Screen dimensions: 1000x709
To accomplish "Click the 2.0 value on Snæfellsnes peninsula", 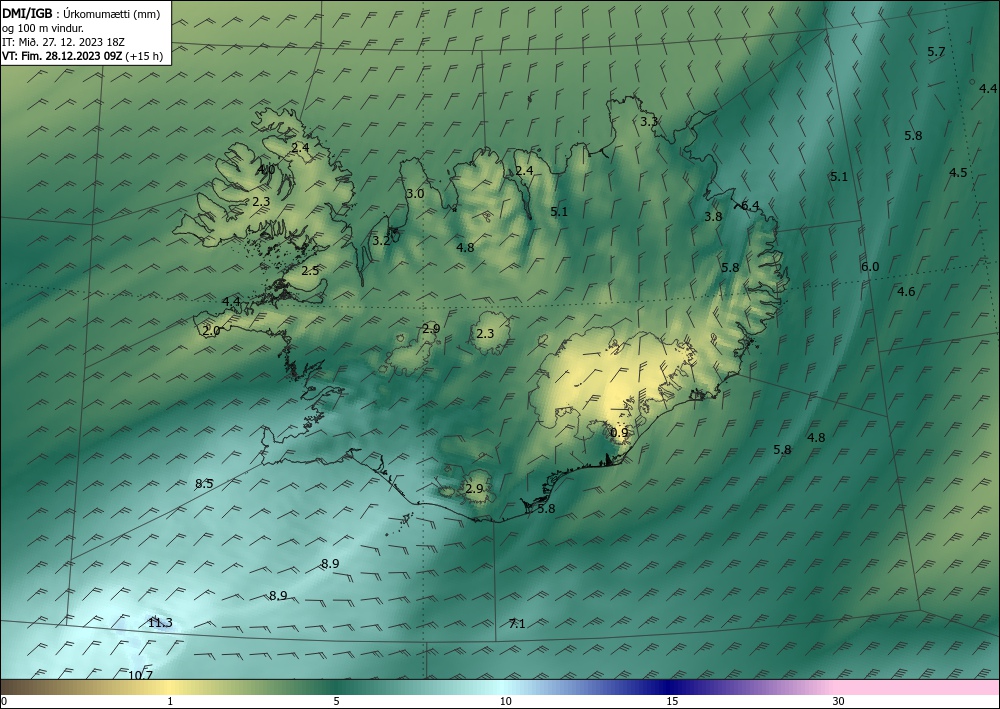I will pyautogui.click(x=211, y=331).
